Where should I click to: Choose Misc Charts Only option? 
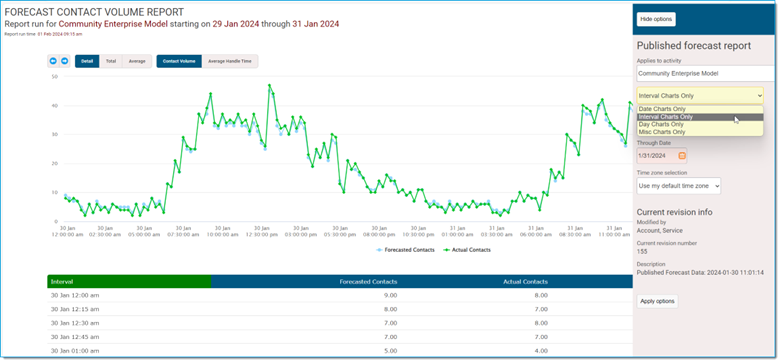click(700, 132)
